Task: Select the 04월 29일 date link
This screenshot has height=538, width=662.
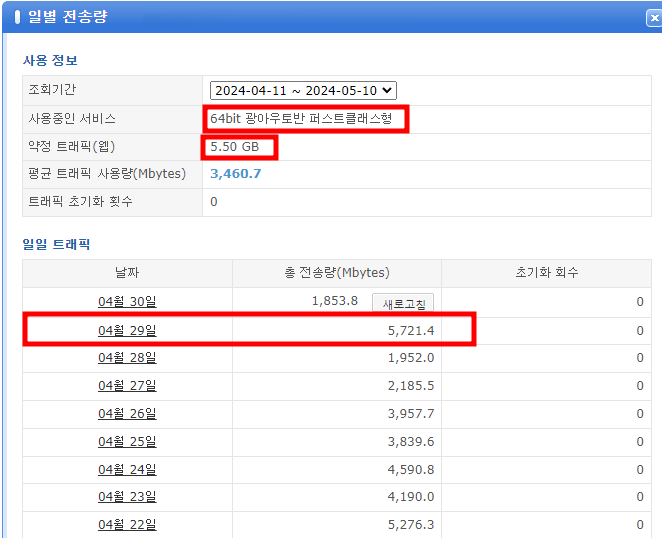Action: [127, 330]
